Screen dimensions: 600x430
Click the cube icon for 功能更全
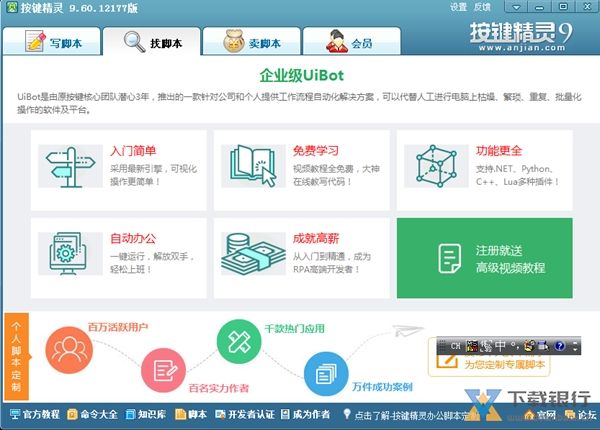click(x=436, y=166)
